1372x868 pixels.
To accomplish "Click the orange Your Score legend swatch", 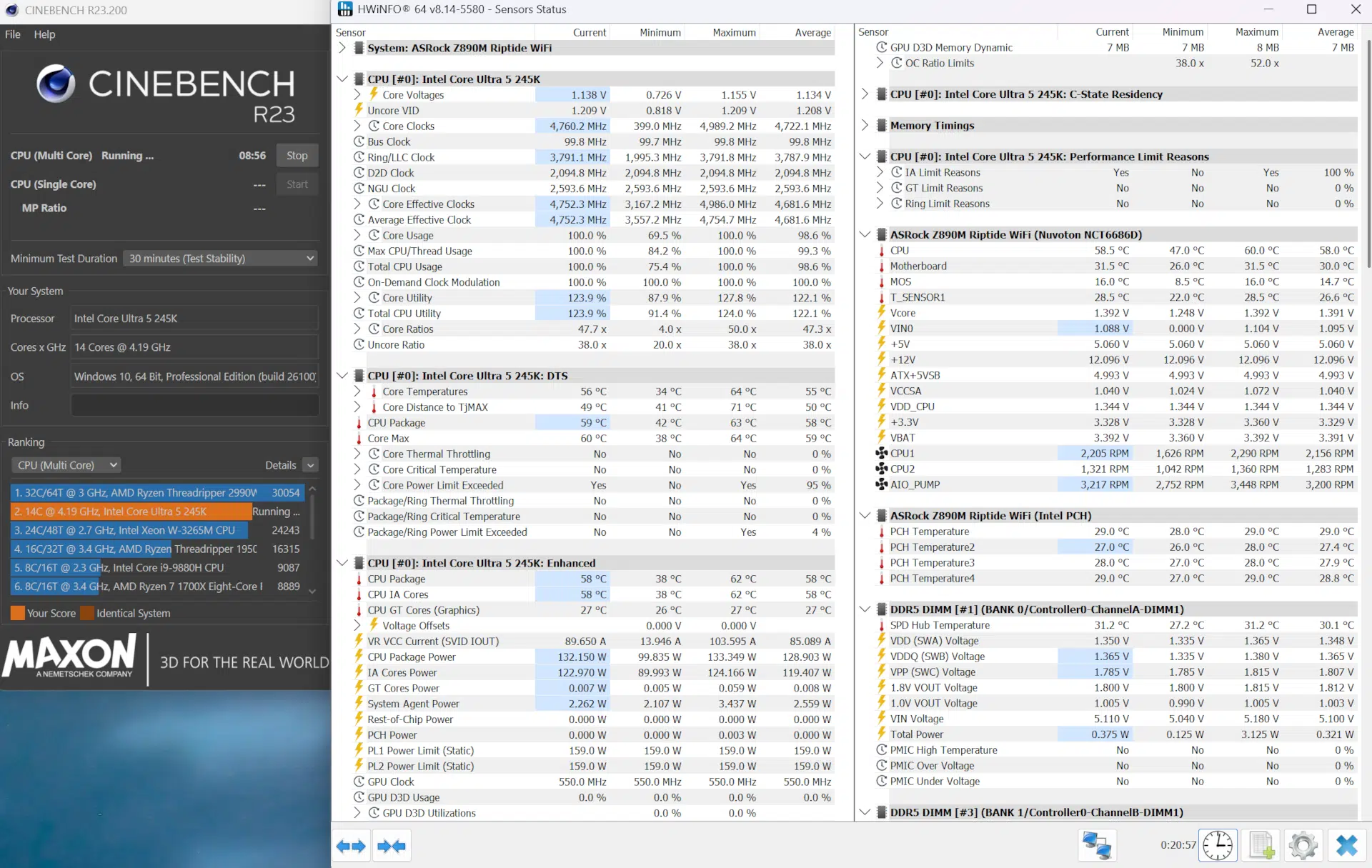I will tap(18, 613).
